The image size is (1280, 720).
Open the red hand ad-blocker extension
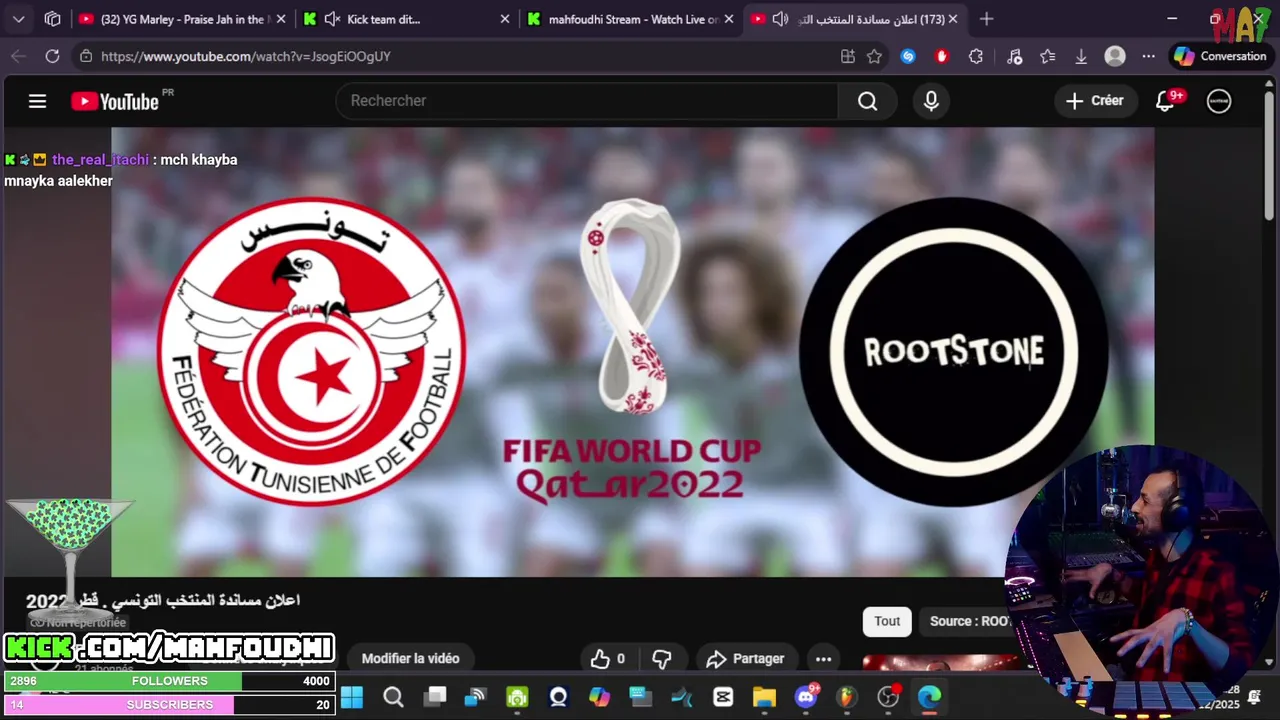tap(941, 57)
